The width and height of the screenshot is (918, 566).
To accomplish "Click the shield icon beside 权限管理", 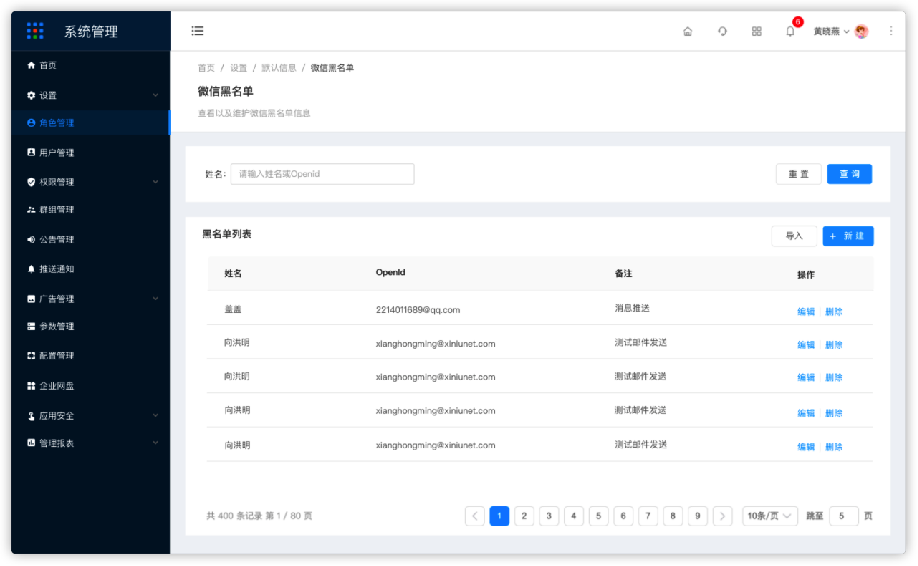I will 31,182.
